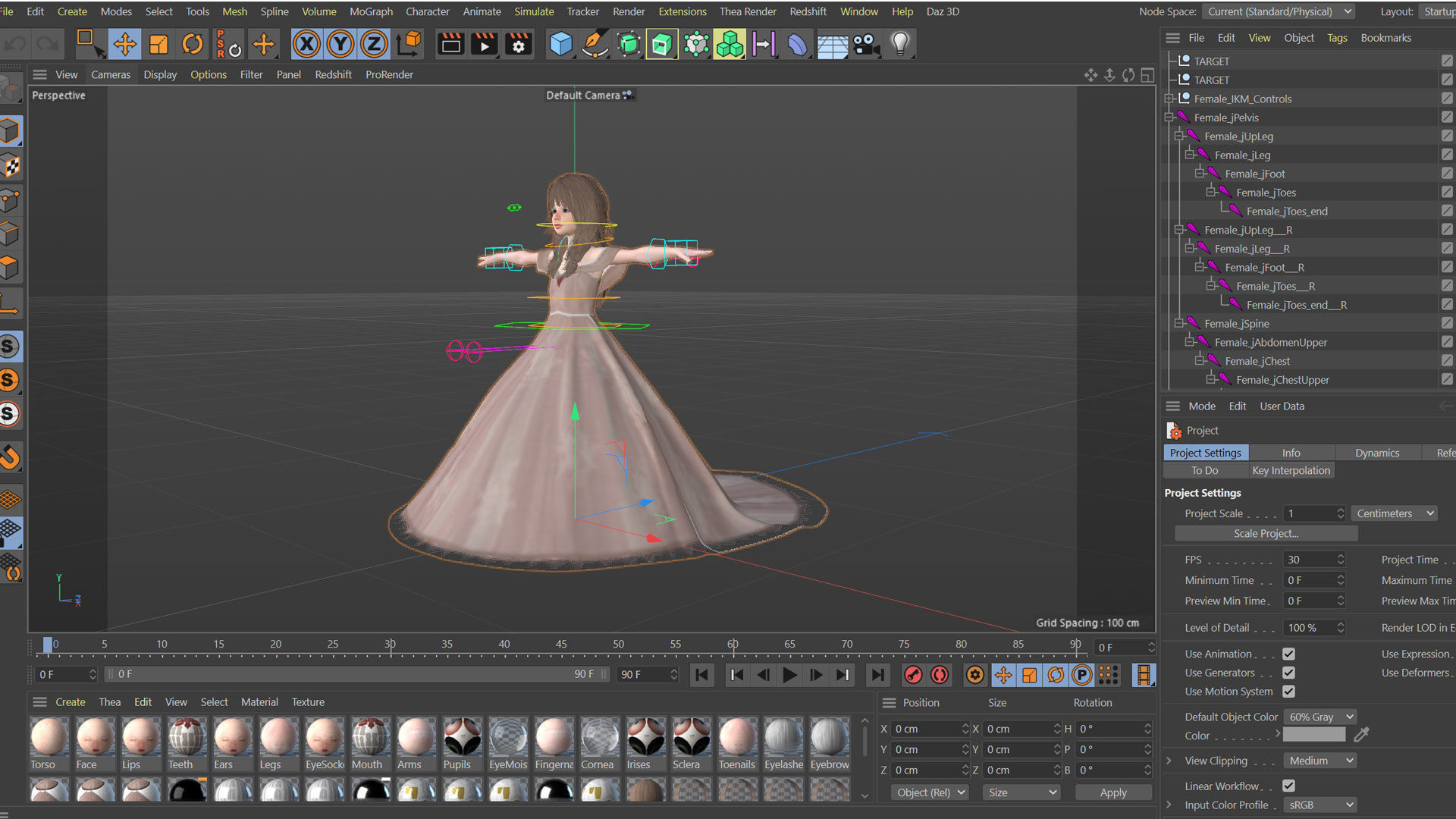Switch to the Info tab
The height and width of the screenshot is (819, 1456).
pyautogui.click(x=1291, y=453)
